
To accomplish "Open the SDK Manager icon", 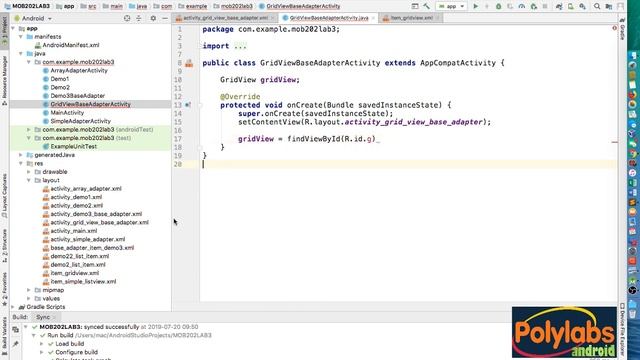I will coord(582,6).
